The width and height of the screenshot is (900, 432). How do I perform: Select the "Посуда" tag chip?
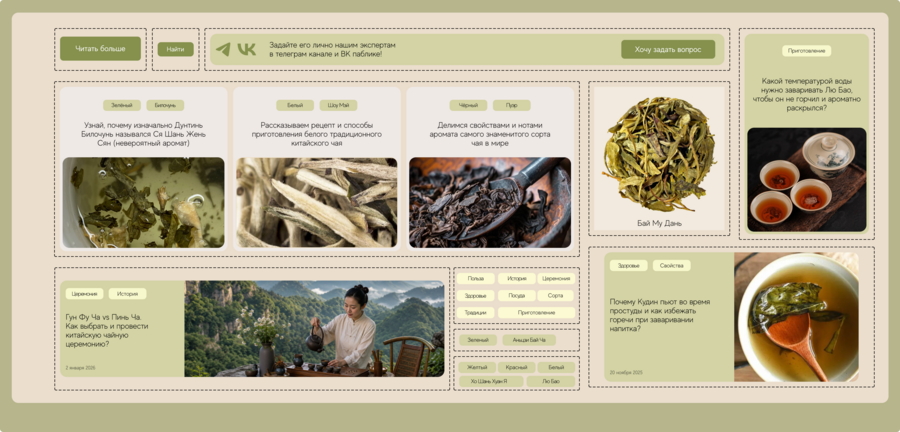pos(517,296)
